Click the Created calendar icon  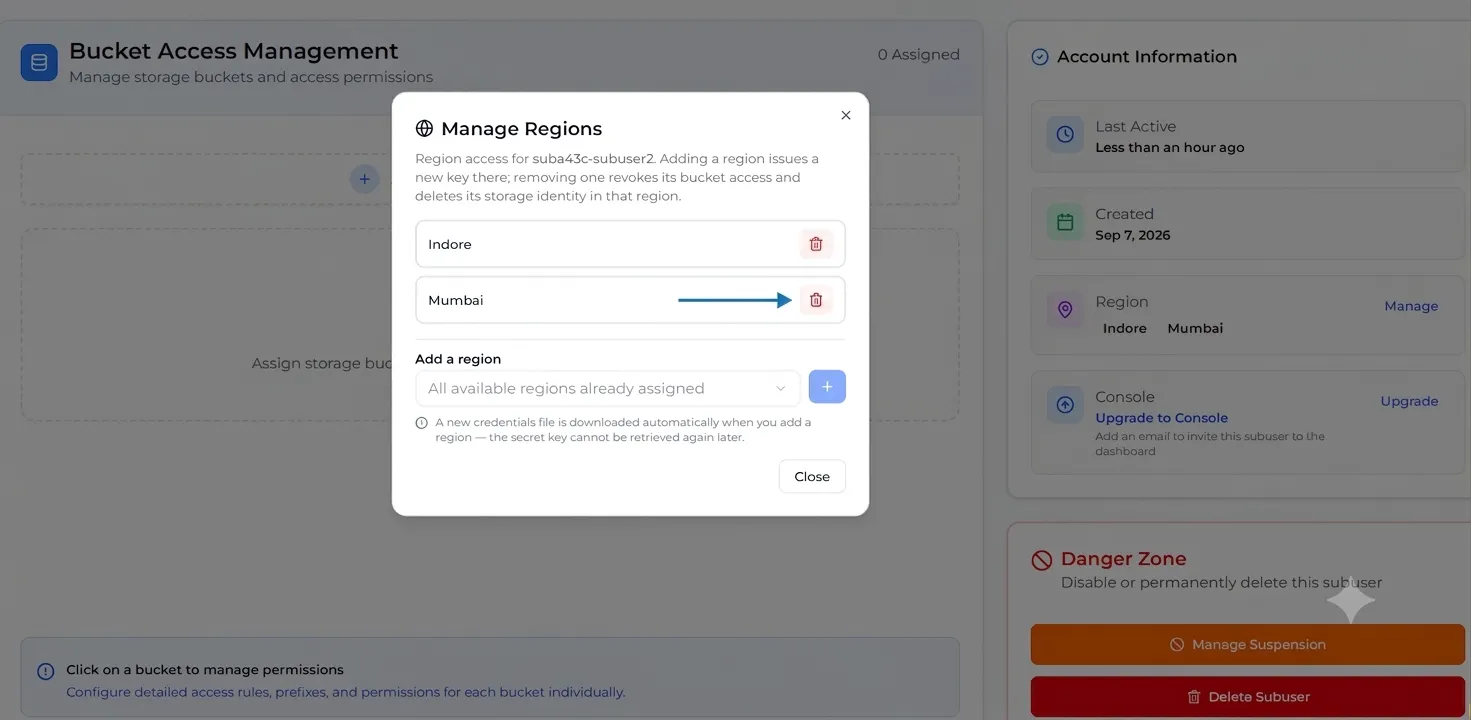click(x=1065, y=222)
